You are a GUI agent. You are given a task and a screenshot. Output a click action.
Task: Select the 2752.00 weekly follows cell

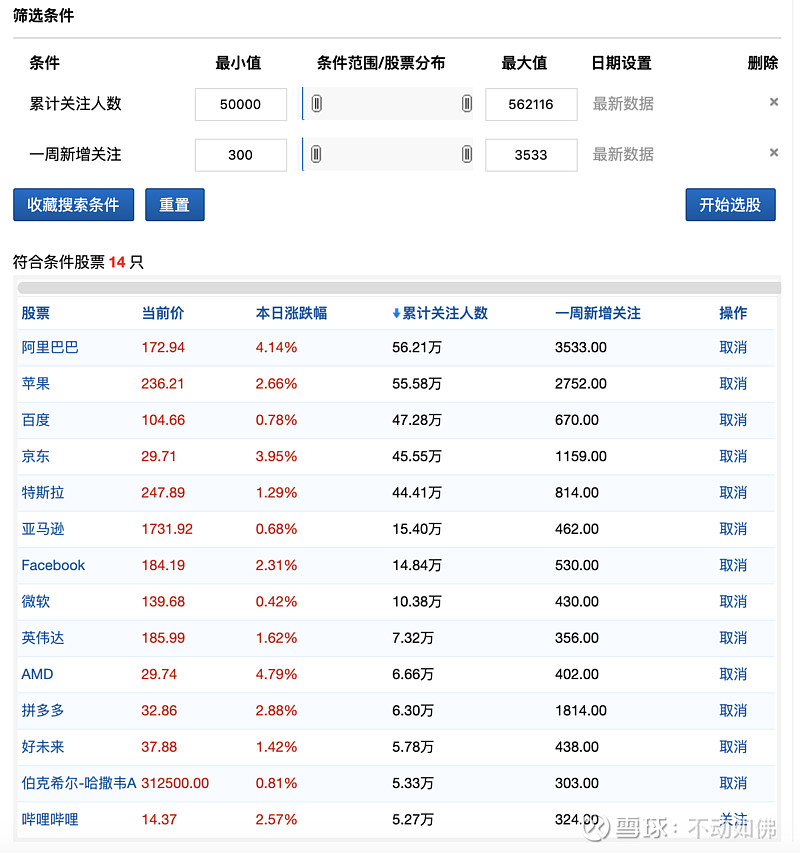581,384
